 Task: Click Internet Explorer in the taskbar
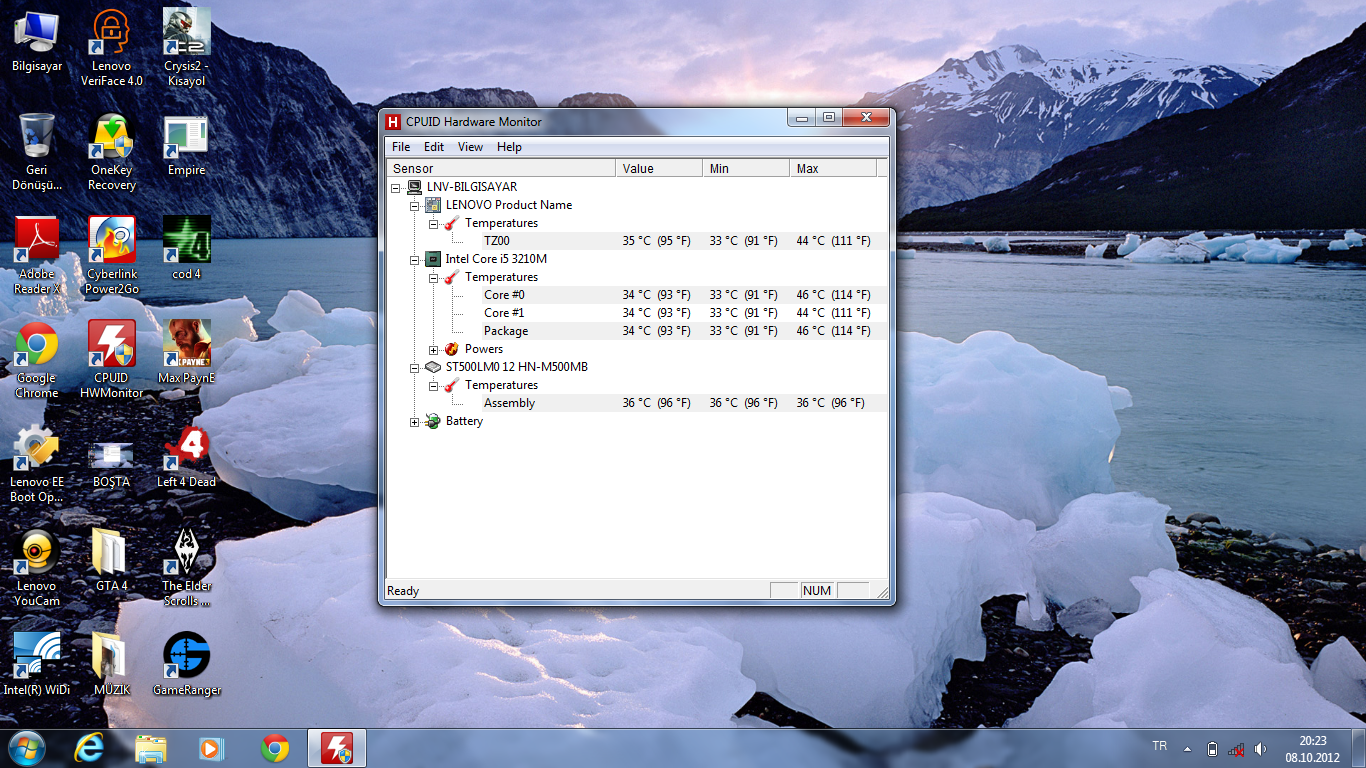point(89,748)
